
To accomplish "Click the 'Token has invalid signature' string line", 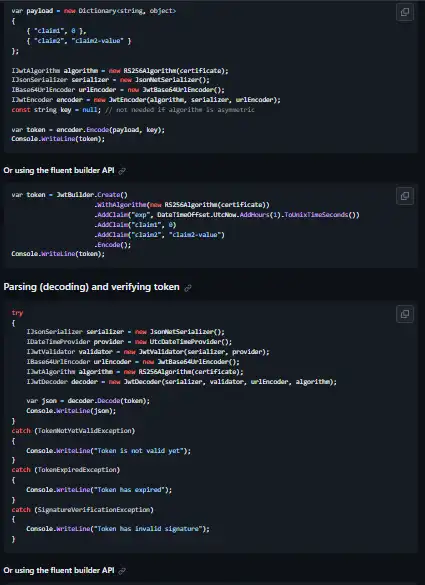I will click(x=118, y=529).
